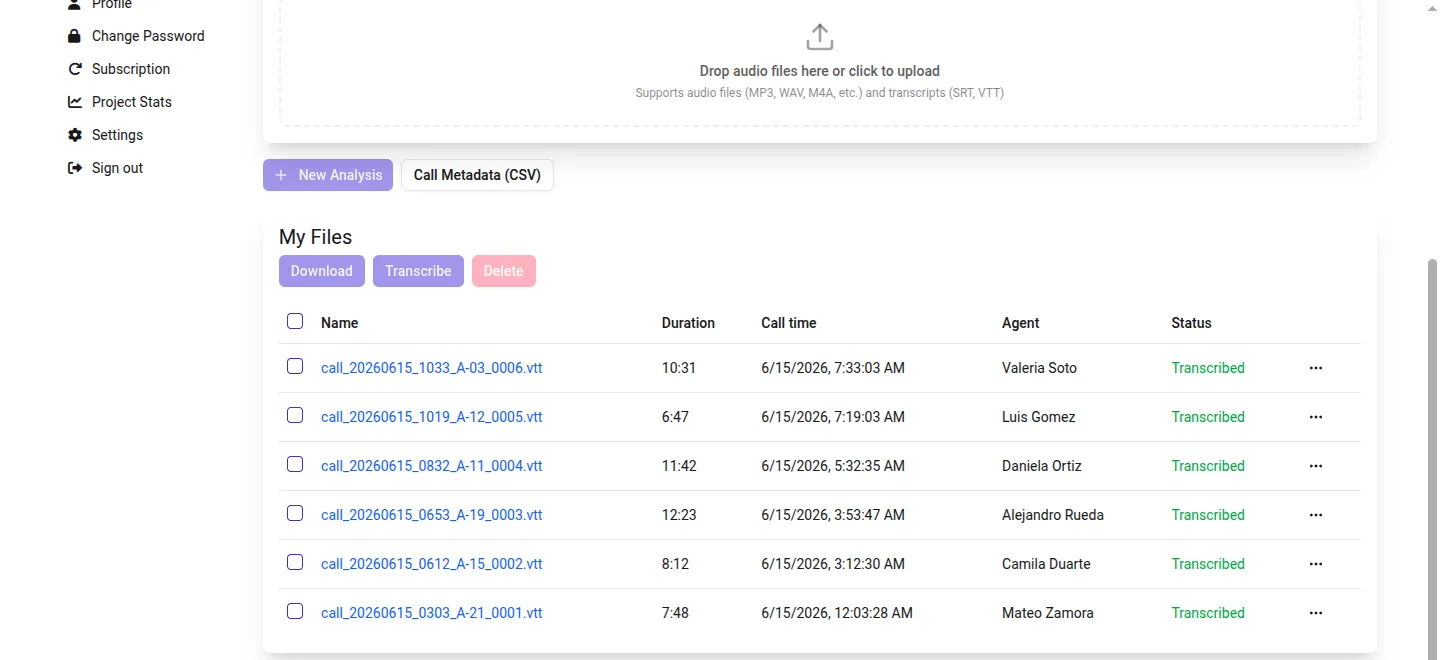
Task: Open file call_20260615_0832_A-11_0004.vtt
Action: pyautogui.click(x=432, y=466)
